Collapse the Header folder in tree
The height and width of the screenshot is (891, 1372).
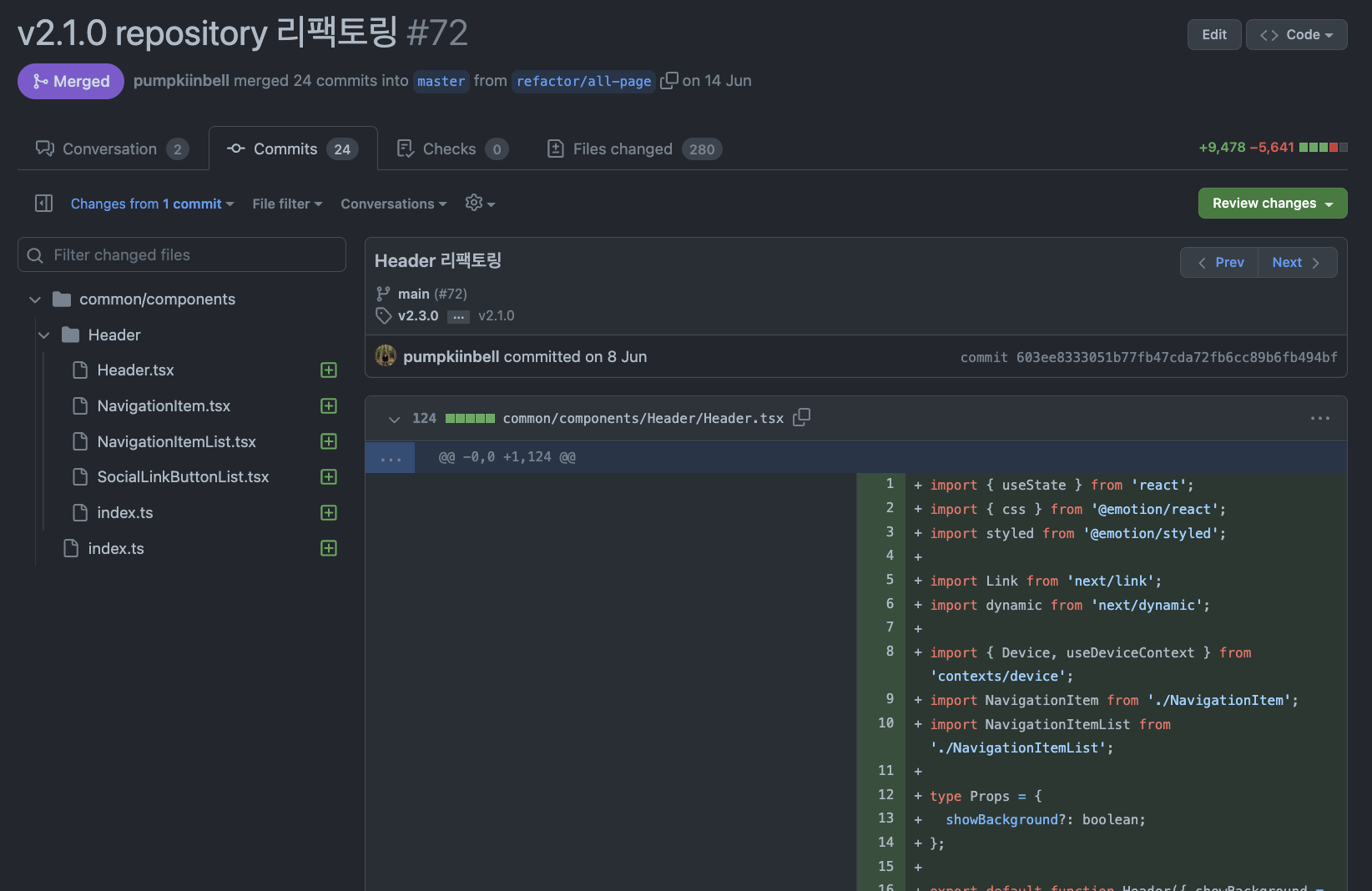(x=44, y=335)
